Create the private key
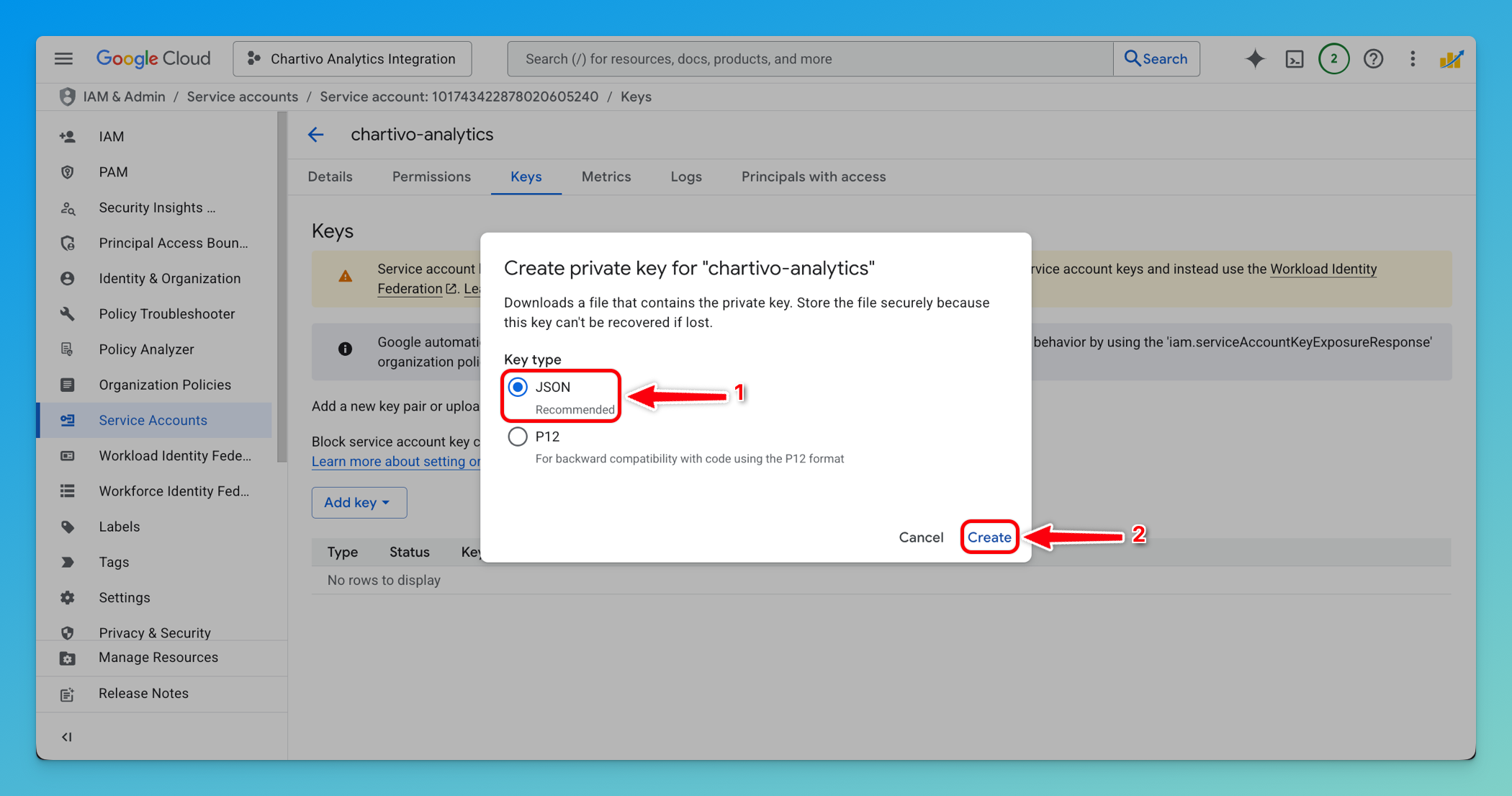Viewport: 1512px width, 796px height. tap(989, 537)
